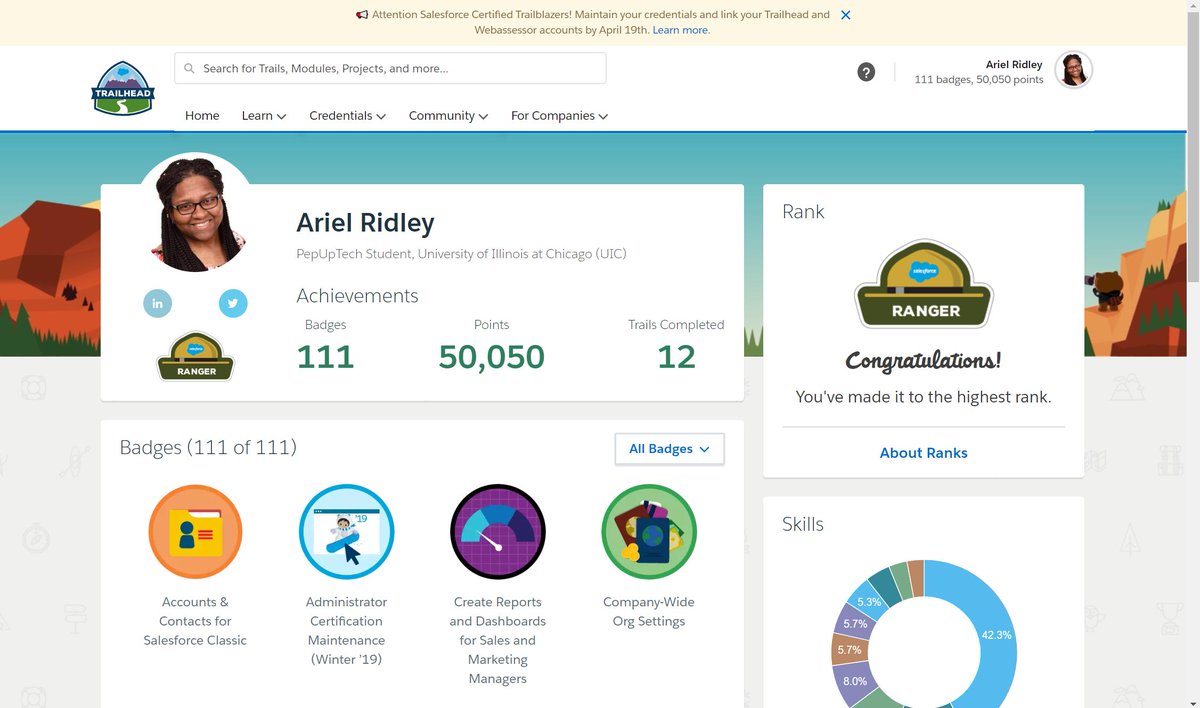The height and width of the screenshot is (708, 1200).
Task: Open Create Reports and Dashboards badge title
Action: point(498,640)
